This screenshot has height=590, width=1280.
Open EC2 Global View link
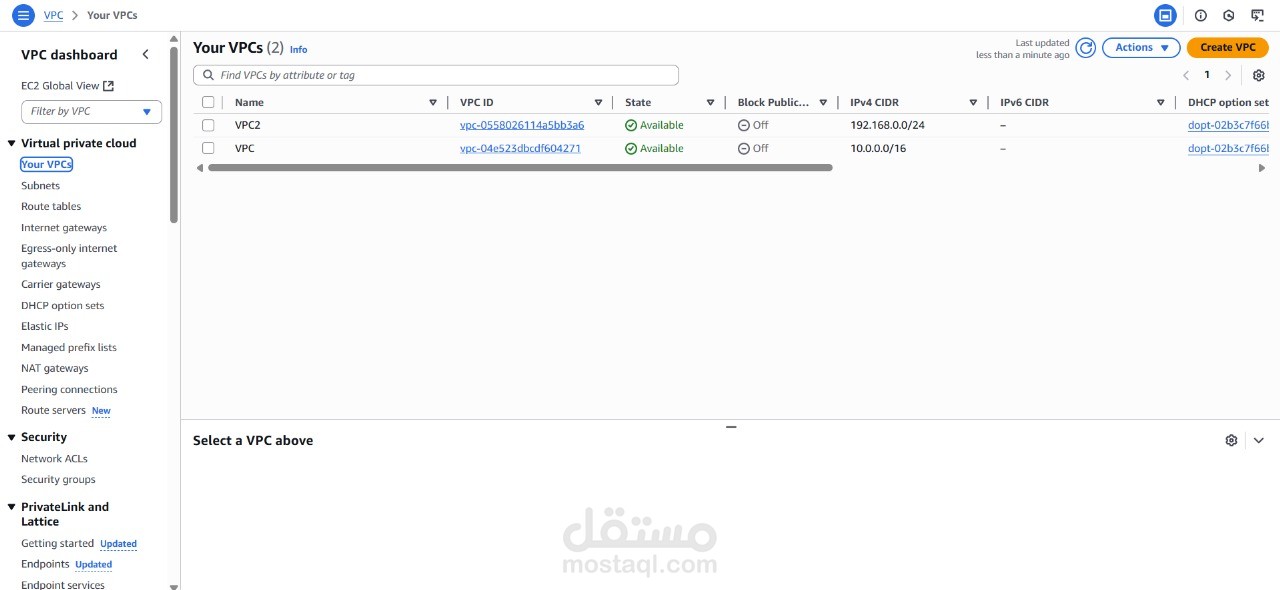(x=67, y=86)
